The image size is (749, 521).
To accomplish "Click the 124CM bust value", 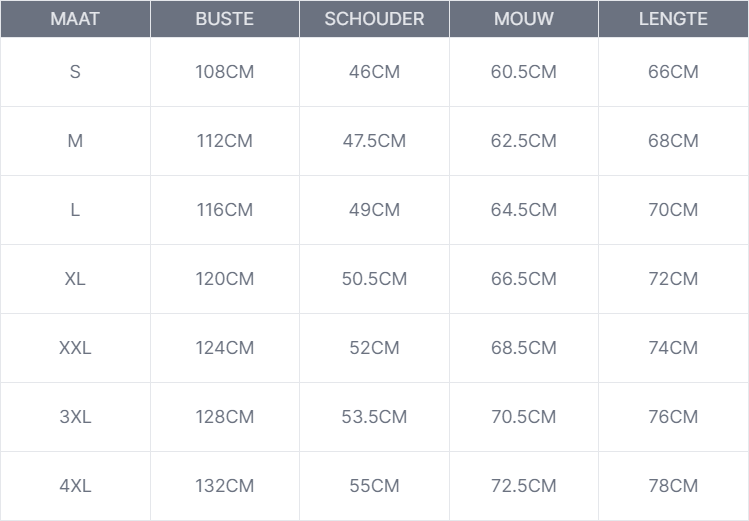I will point(224,348).
